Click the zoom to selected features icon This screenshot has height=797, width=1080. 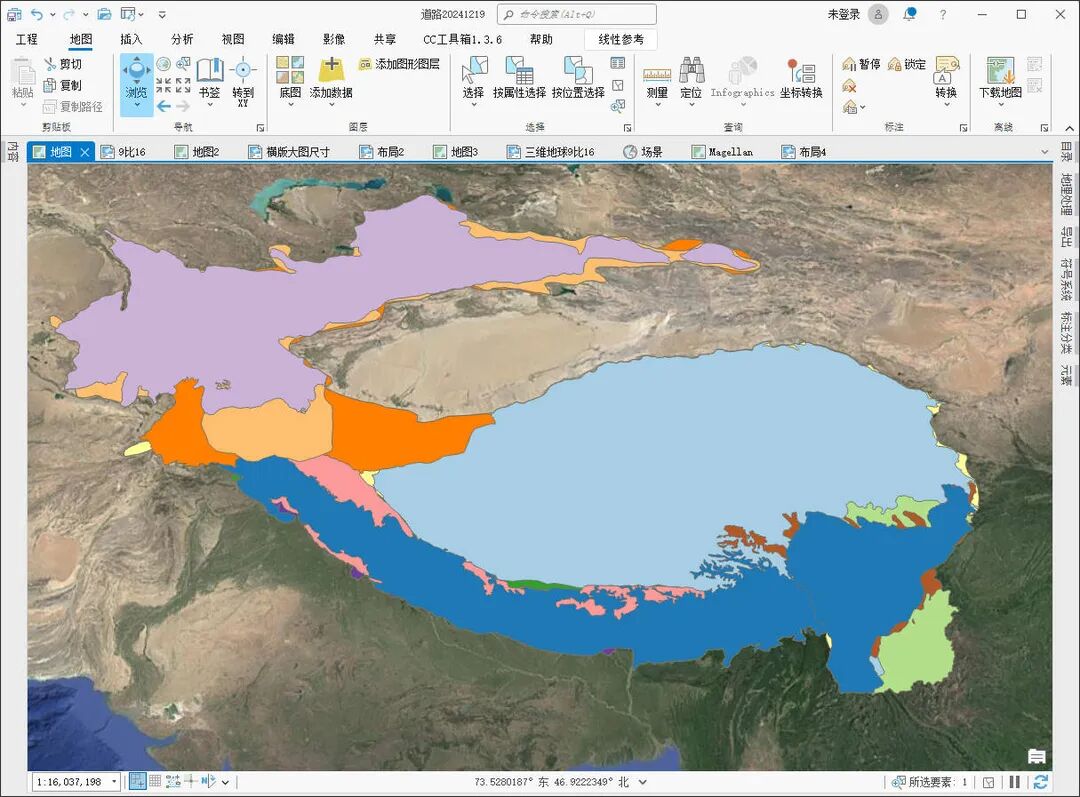pyautogui.click(x=618, y=105)
